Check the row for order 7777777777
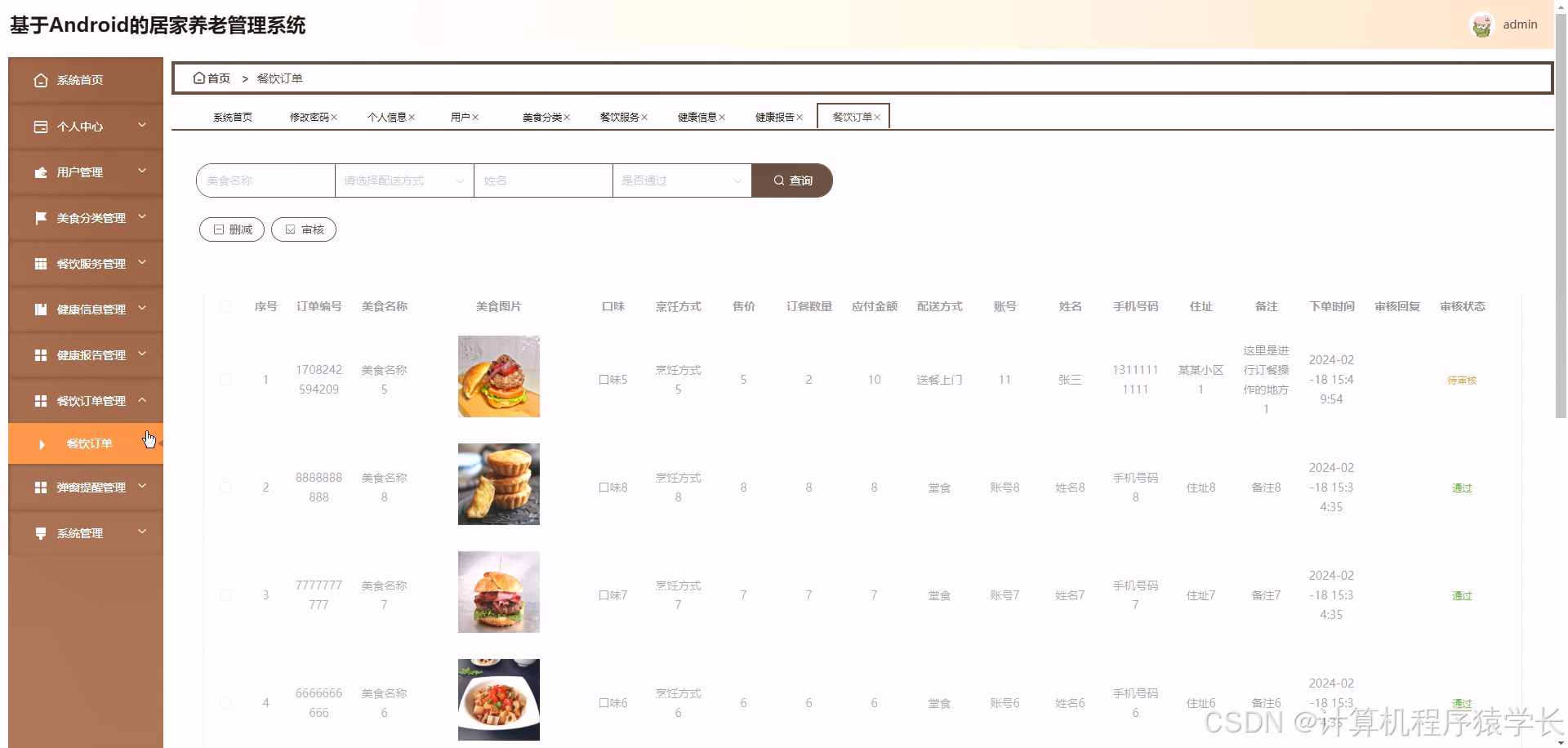The height and width of the screenshot is (748, 1568). pyautogui.click(x=225, y=595)
